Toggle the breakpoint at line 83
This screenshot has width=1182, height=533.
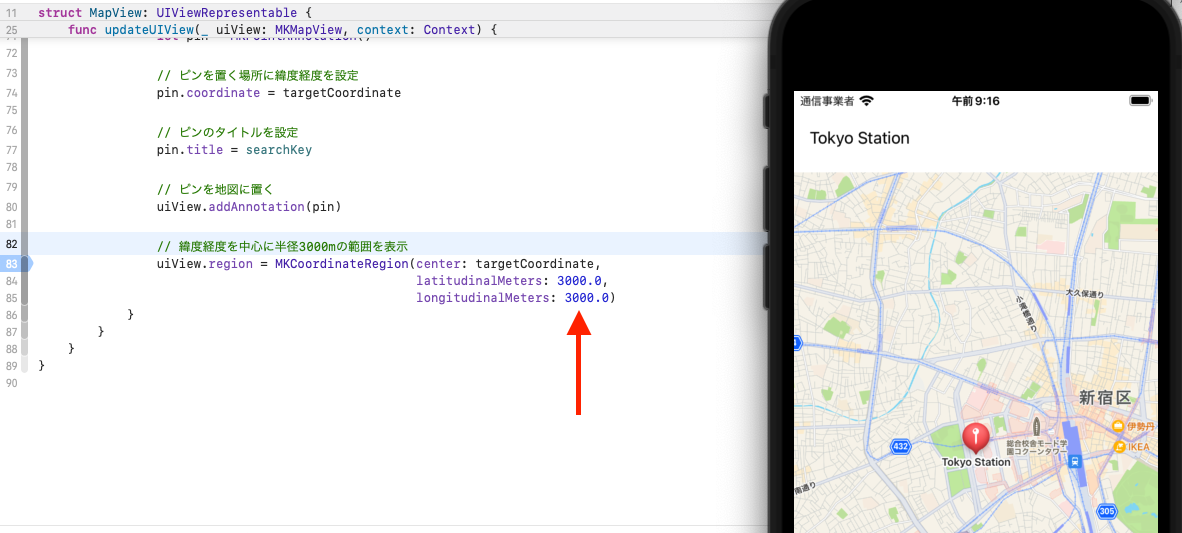[14, 263]
